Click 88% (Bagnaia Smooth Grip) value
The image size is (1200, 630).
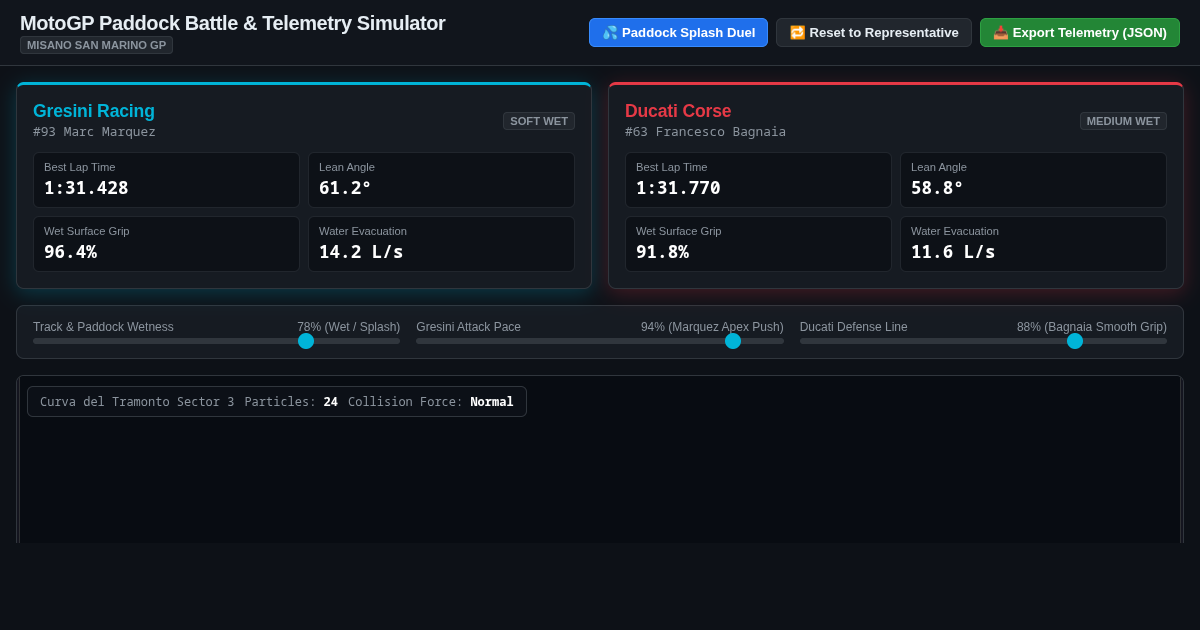[x=1092, y=327]
